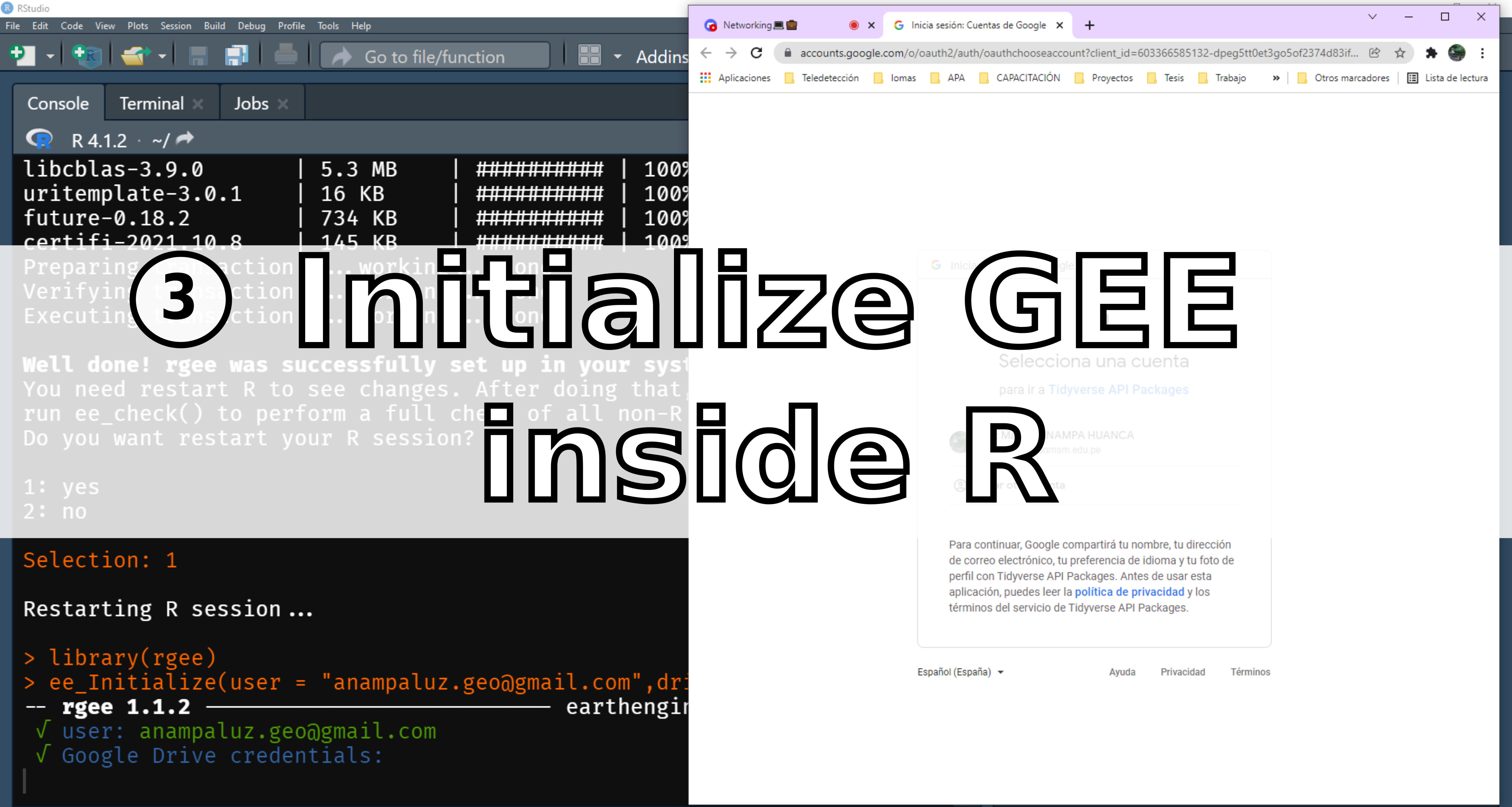
Task: Click the Create a project icon
Action: click(87, 56)
